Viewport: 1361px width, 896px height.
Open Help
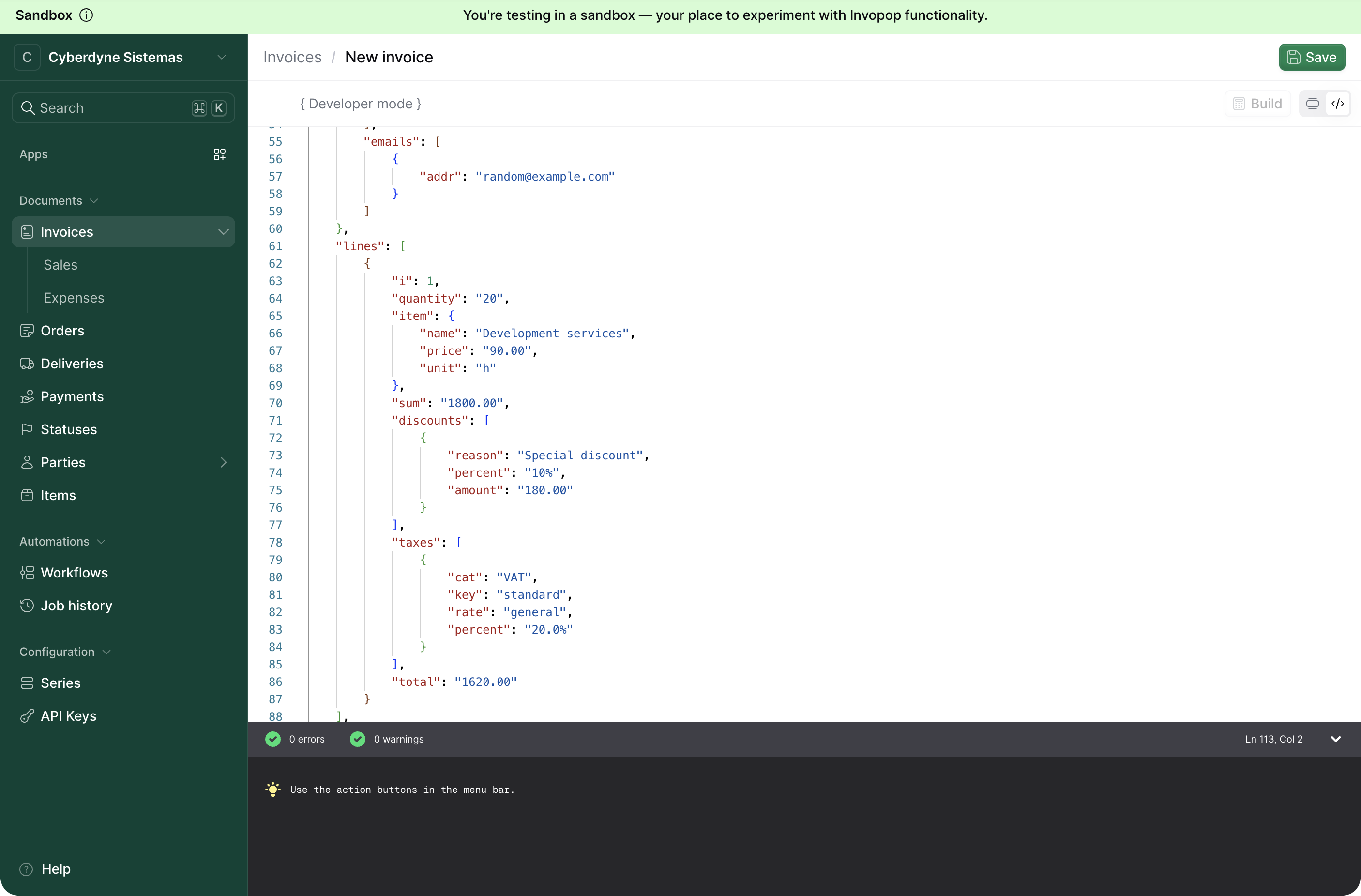[x=56, y=869]
